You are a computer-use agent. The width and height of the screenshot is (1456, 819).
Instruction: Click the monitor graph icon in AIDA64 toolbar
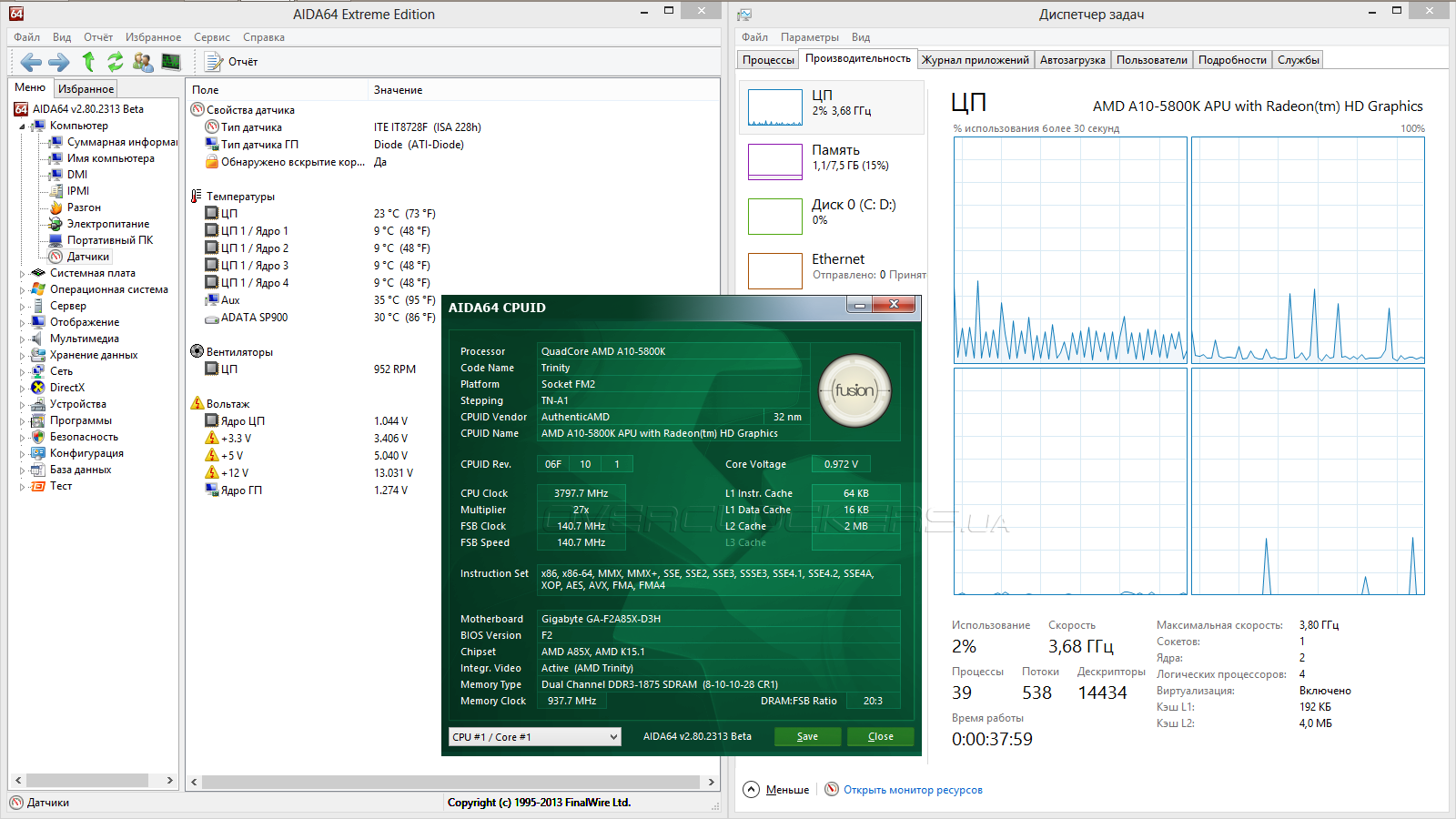pyautogui.click(x=171, y=62)
